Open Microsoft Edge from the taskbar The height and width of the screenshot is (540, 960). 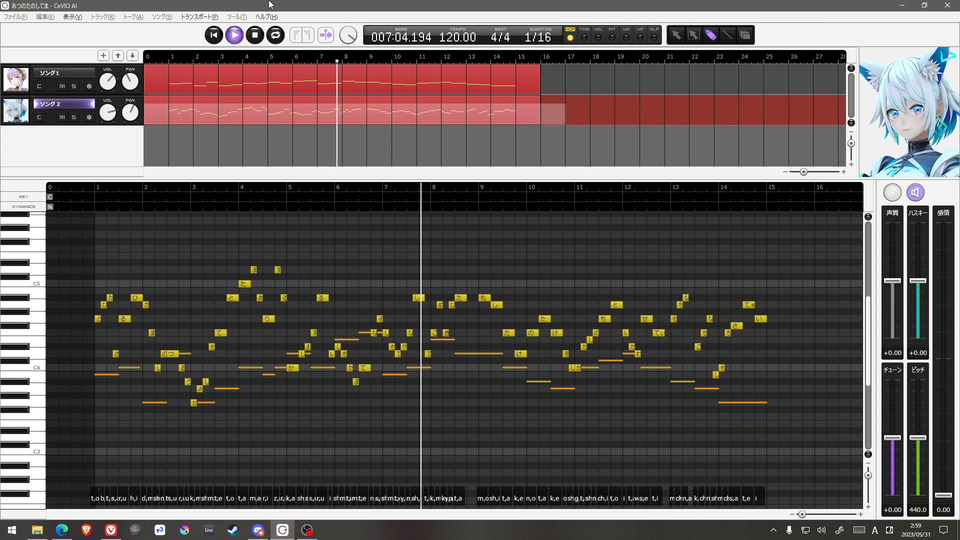pos(62,530)
